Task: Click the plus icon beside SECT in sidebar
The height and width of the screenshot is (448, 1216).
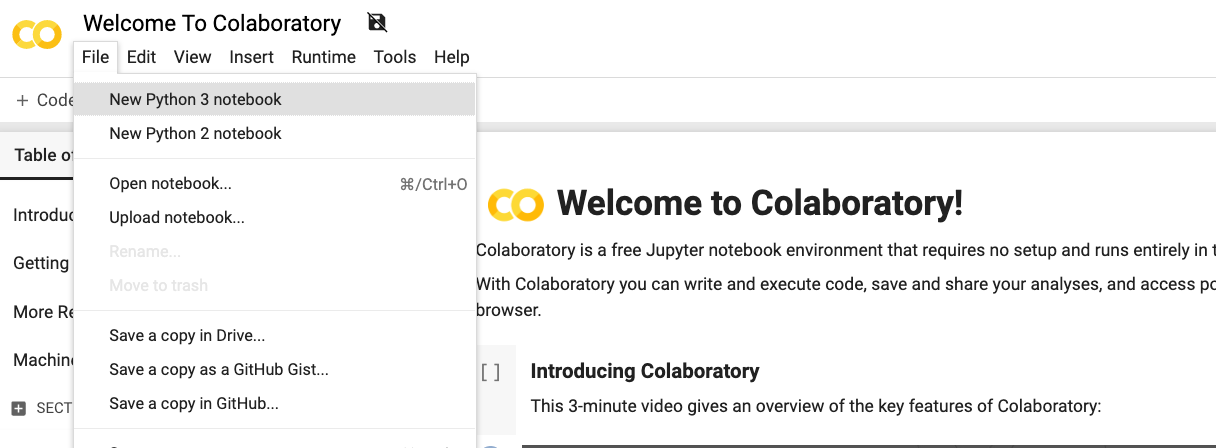Action: point(18,408)
